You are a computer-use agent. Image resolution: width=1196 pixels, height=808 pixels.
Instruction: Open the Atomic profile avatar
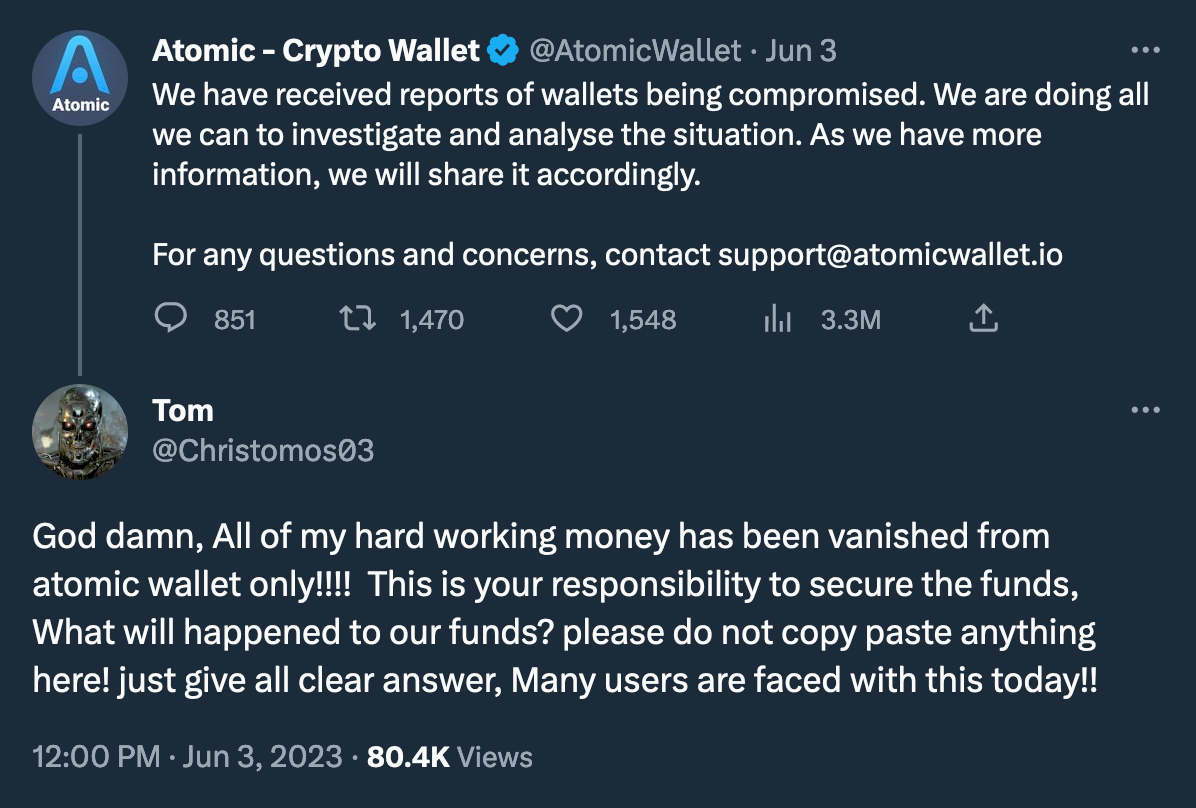tap(80, 78)
